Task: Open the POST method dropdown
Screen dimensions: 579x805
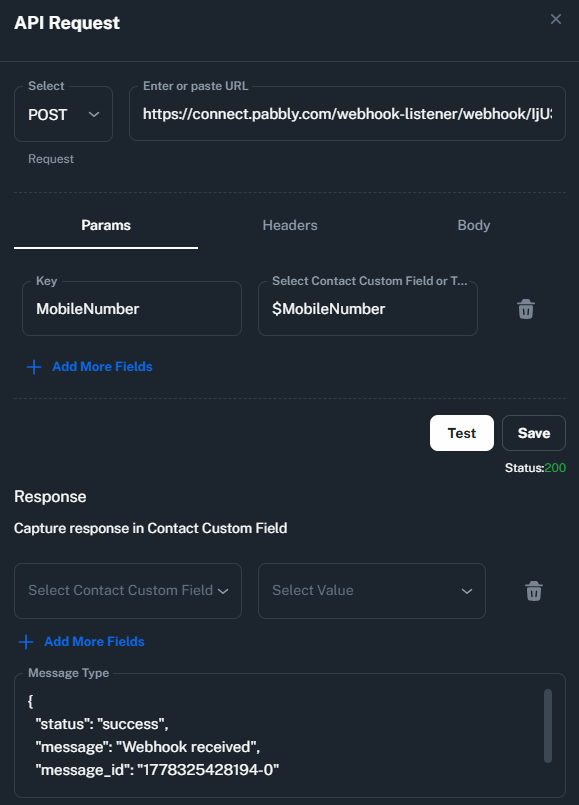Action: coord(63,114)
